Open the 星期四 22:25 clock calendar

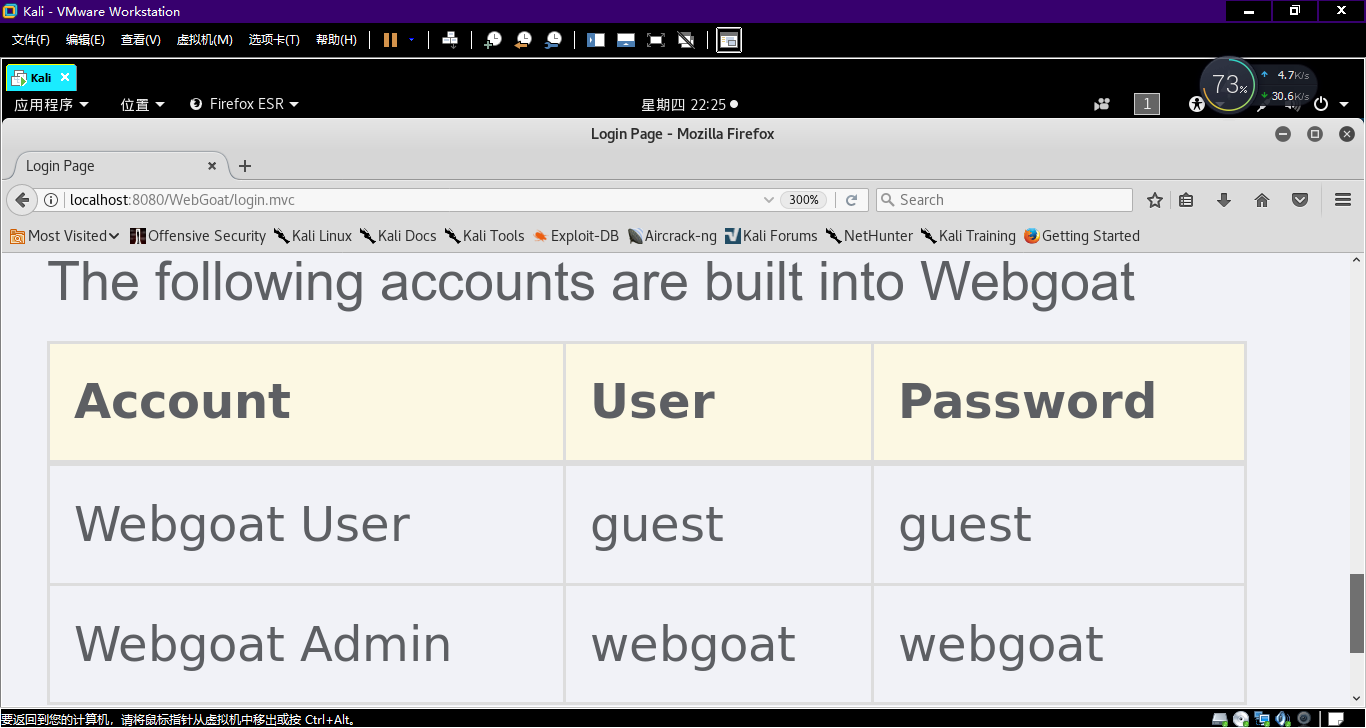[x=689, y=104]
